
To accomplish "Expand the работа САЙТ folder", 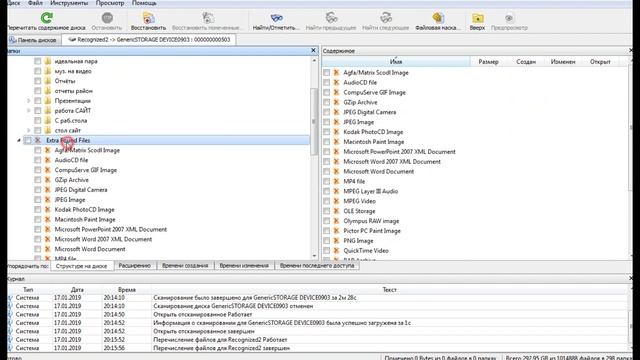I will 29,111.
